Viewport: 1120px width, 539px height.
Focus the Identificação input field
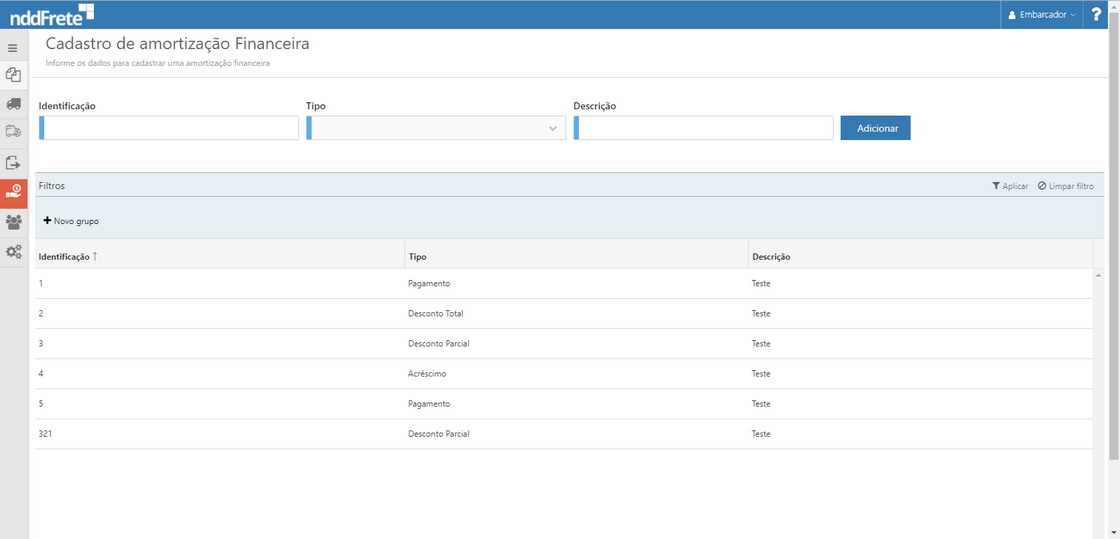point(170,128)
